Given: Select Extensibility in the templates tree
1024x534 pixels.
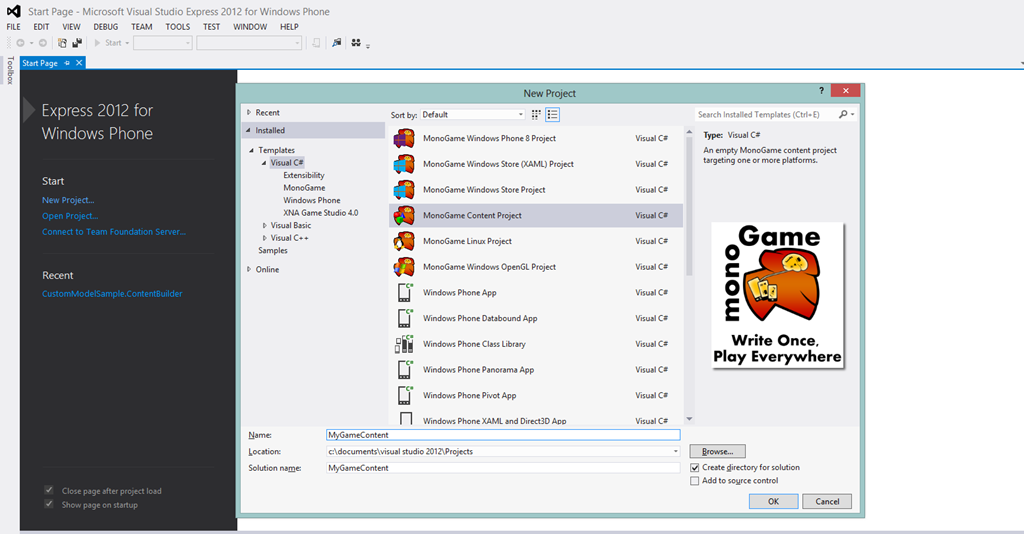Looking at the screenshot, I should point(304,175).
